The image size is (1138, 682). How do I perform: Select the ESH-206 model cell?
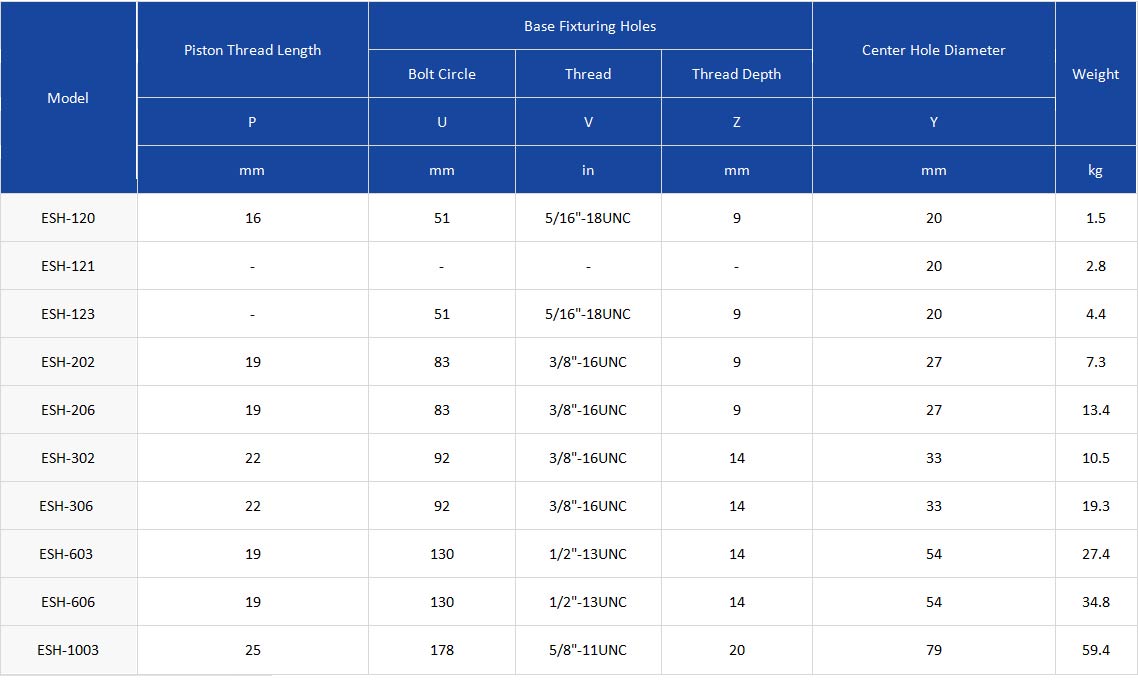[68, 410]
